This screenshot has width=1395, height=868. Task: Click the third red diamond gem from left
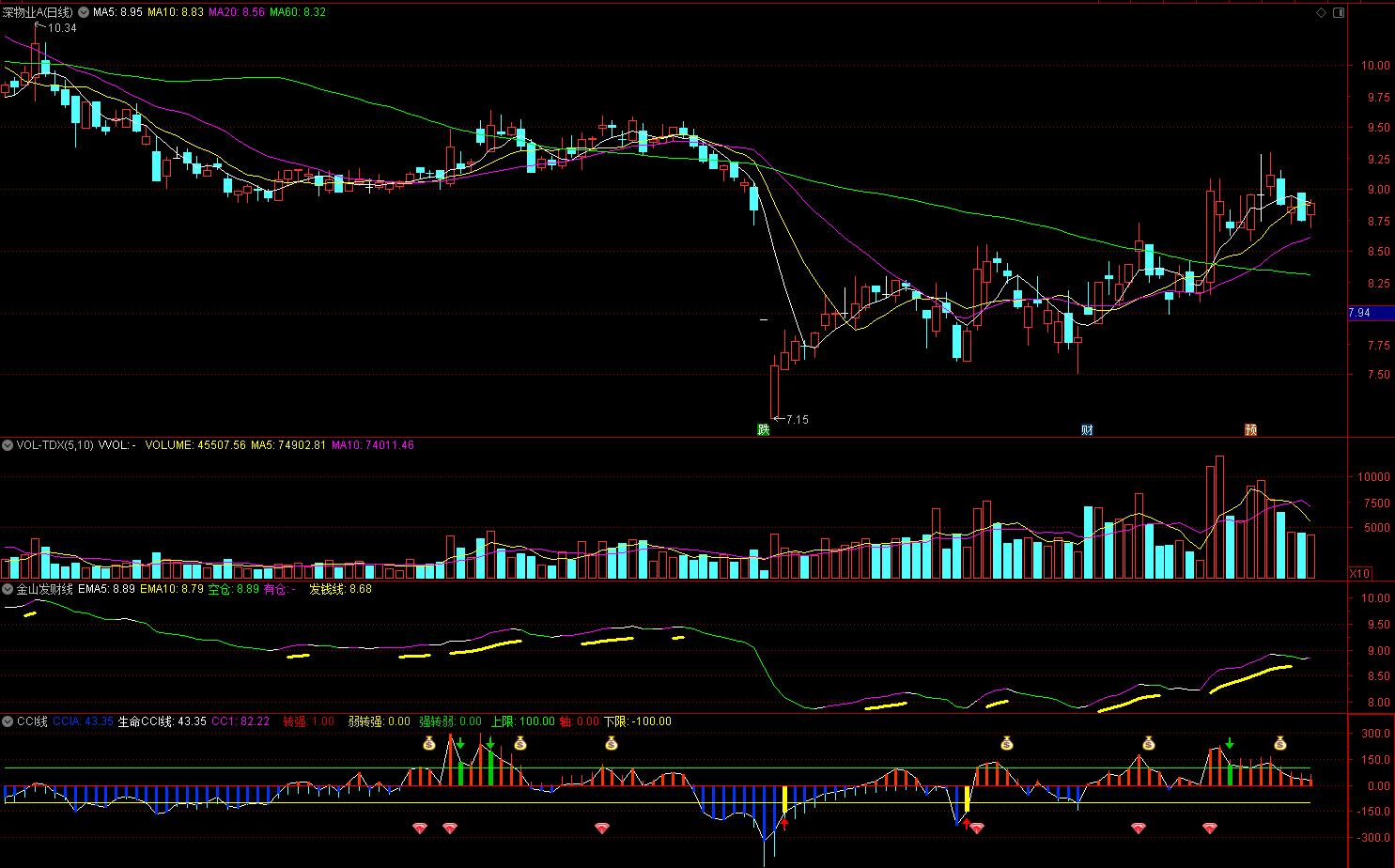click(x=602, y=829)
